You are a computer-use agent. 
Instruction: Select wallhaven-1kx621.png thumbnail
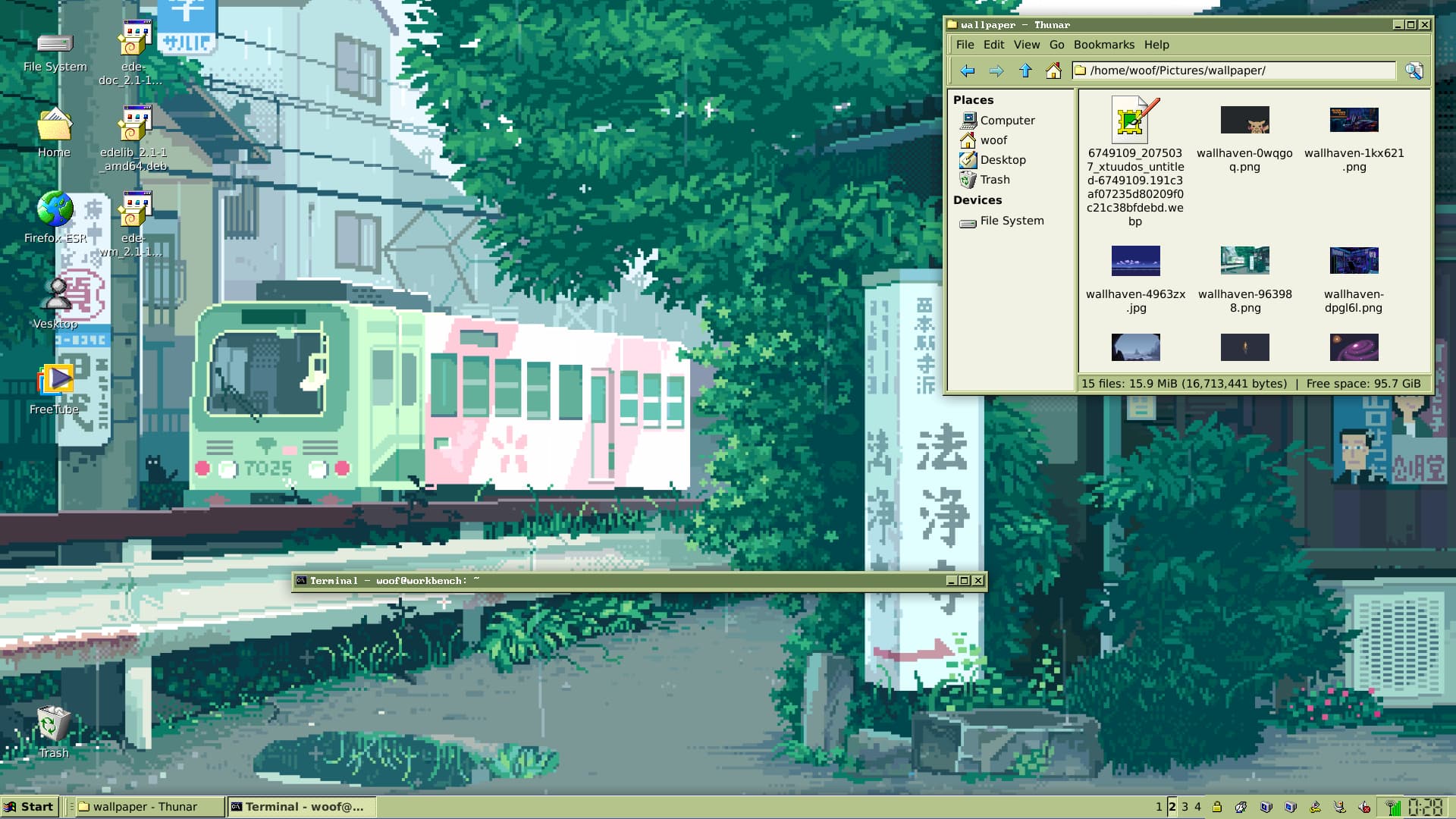1354,120
